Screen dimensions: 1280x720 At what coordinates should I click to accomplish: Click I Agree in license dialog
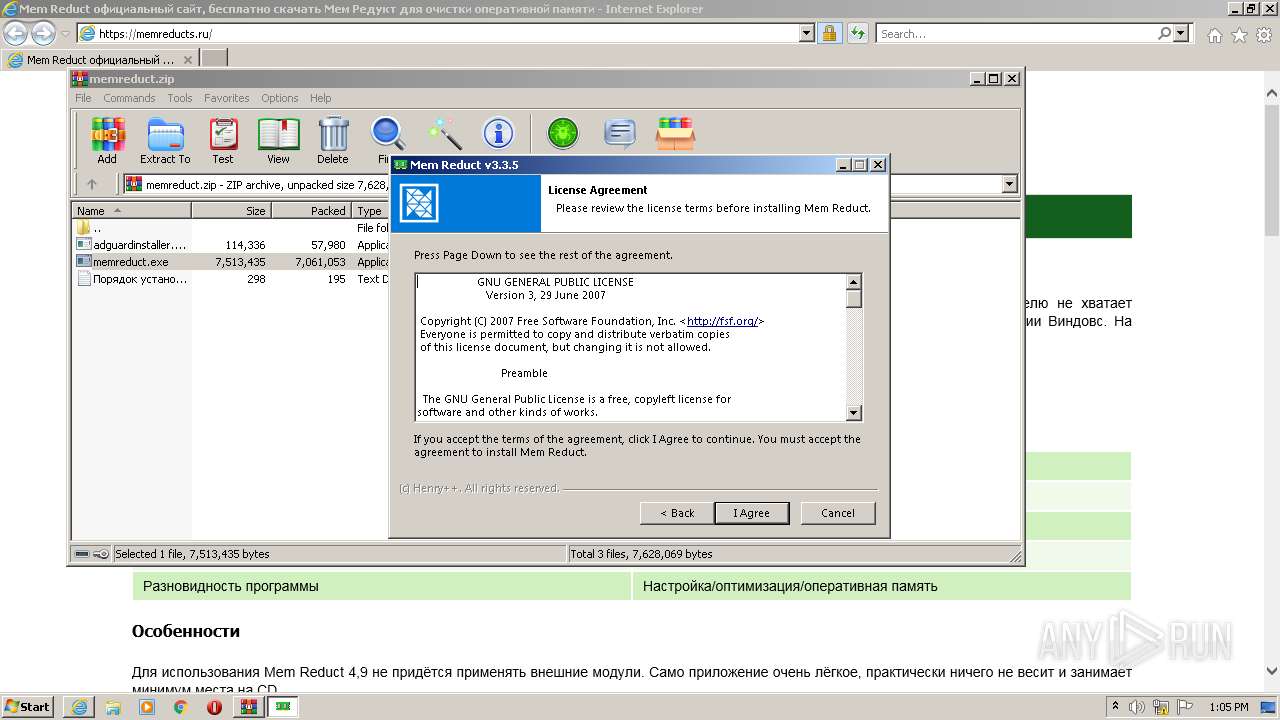(752, 513)
